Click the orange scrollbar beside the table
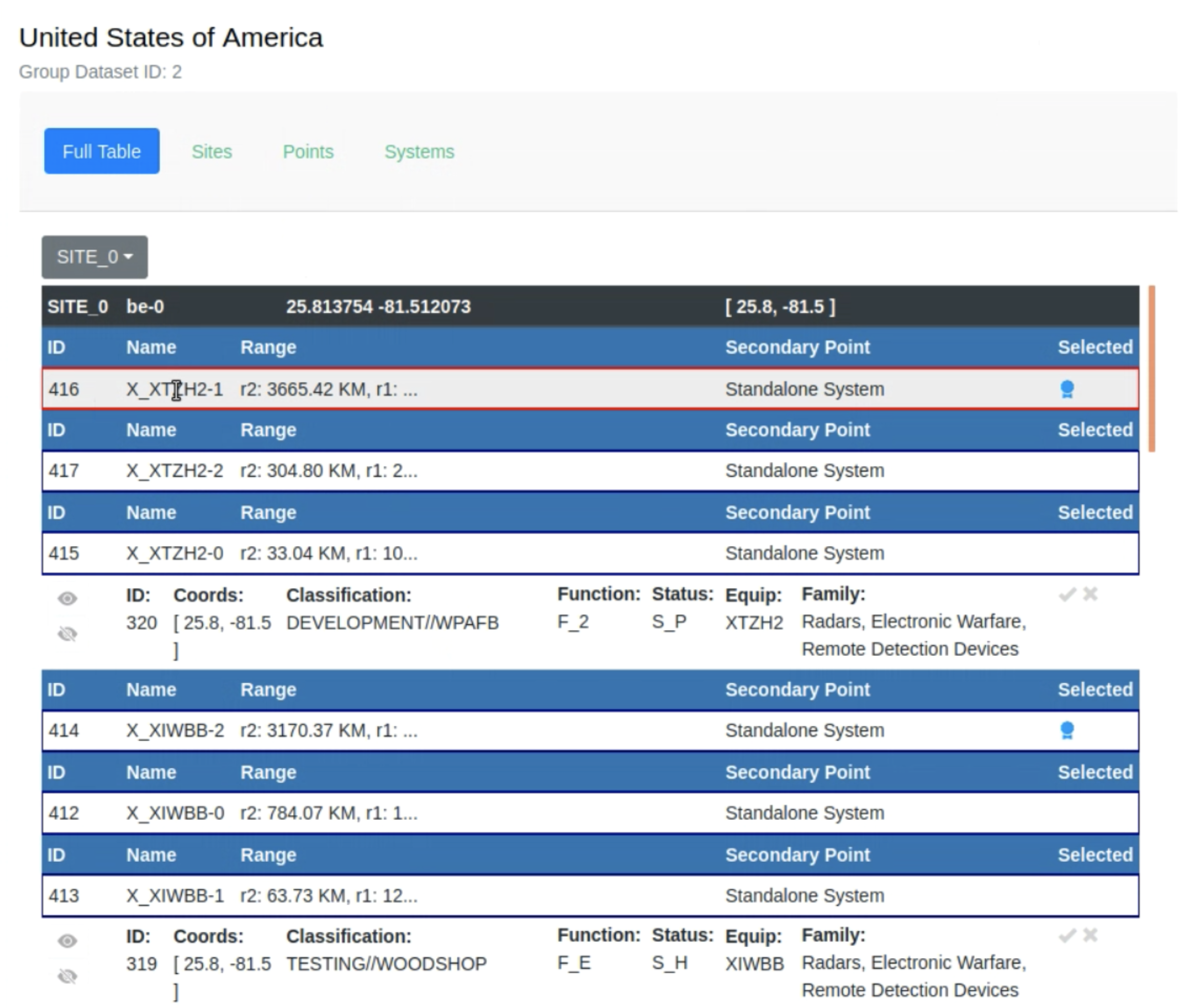1193x1008 pixels. pos(1151,368)
